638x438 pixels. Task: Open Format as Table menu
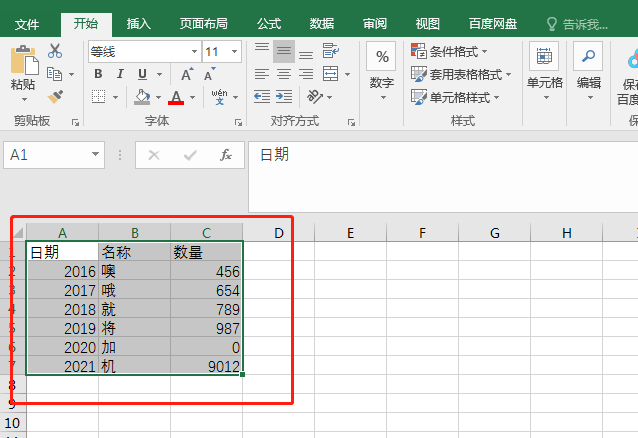[461, 74]
